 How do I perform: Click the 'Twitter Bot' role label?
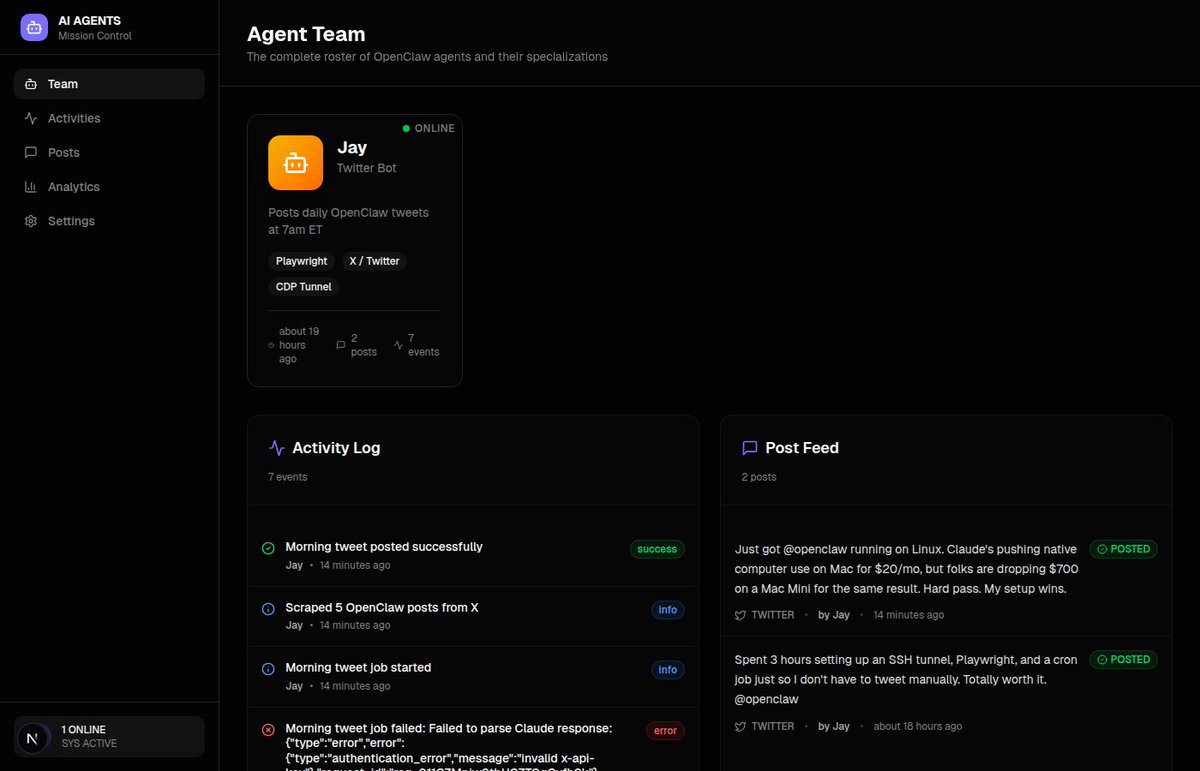point(366,168)
